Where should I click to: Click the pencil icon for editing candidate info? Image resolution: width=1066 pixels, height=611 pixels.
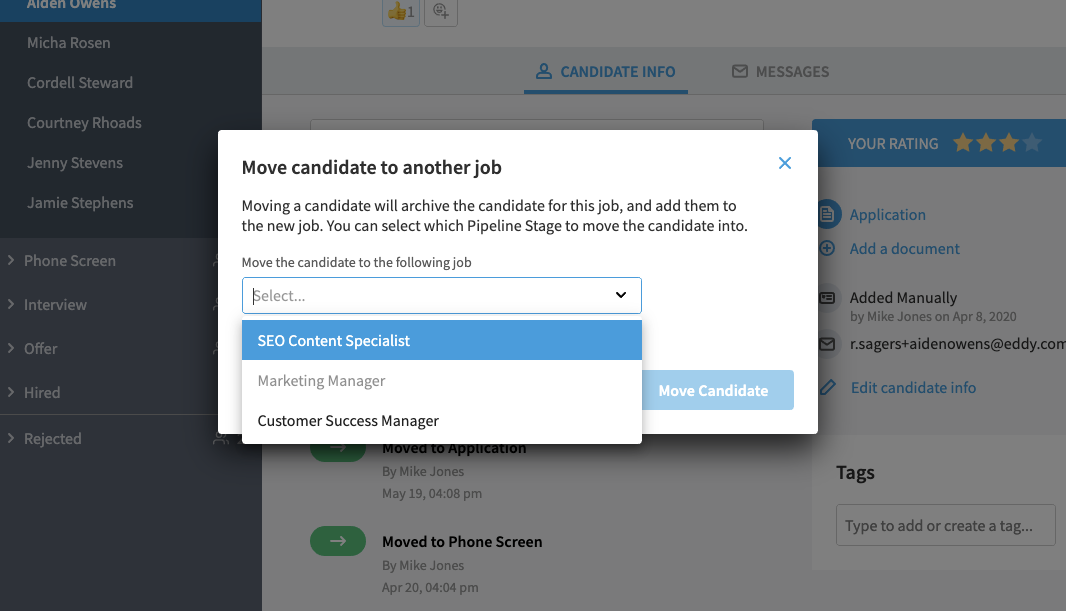827,387
